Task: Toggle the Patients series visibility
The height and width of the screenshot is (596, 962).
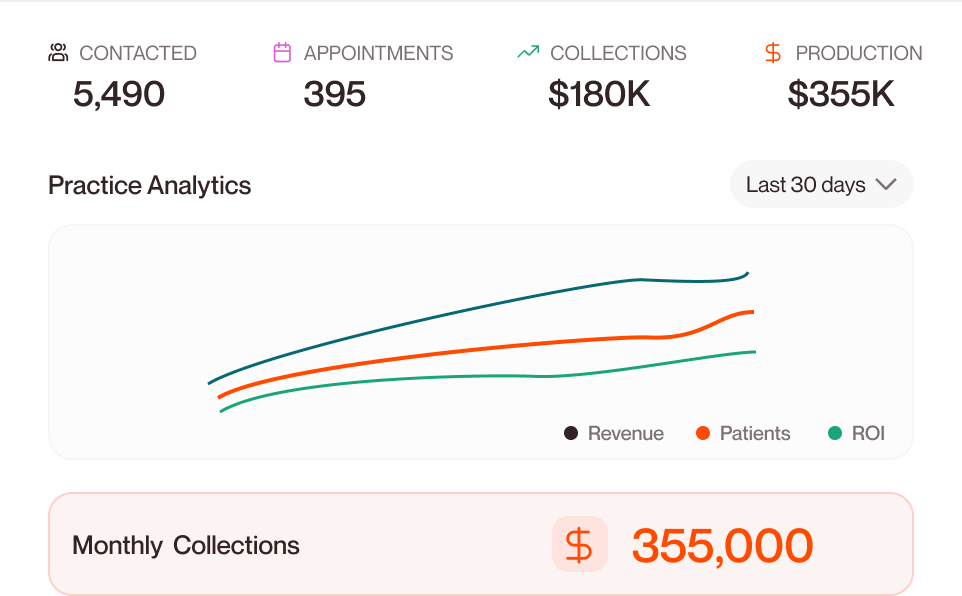Action: coord(743,433)
